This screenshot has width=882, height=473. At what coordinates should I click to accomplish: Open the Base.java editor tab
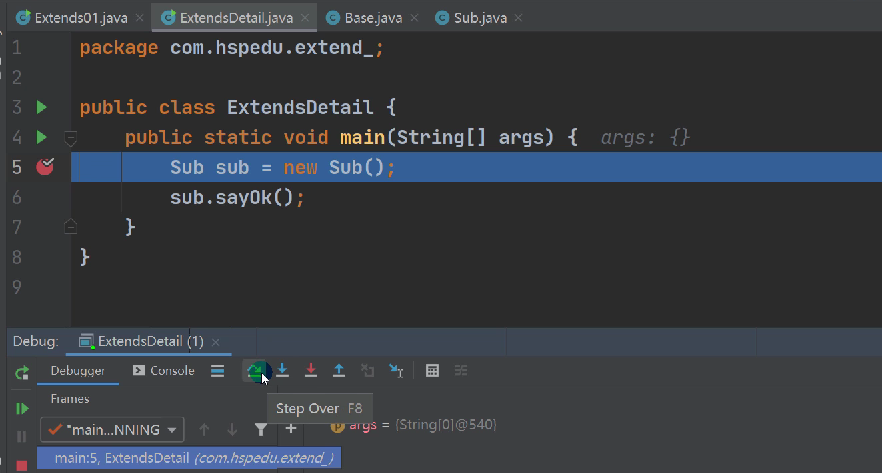tap(373, 18)
